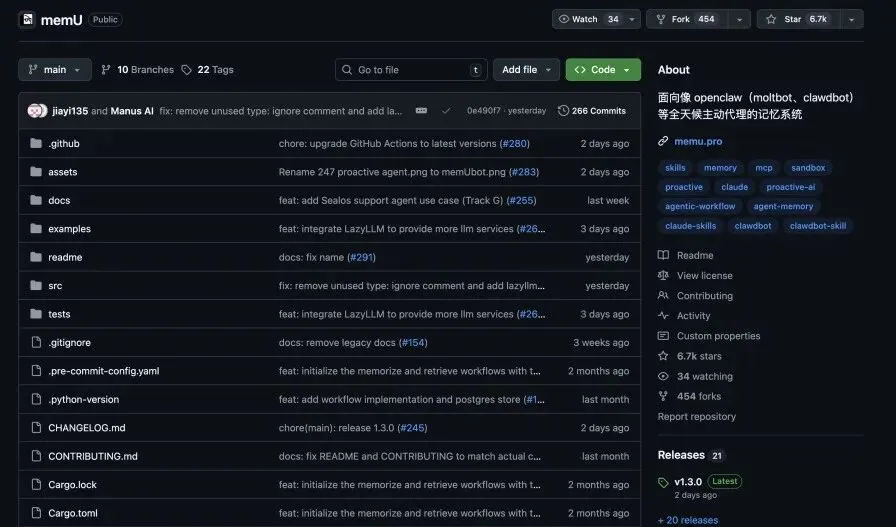Open pull request #255 link
Image resolution: width=896 pixels, height=527 pixels.
(521, 201)
